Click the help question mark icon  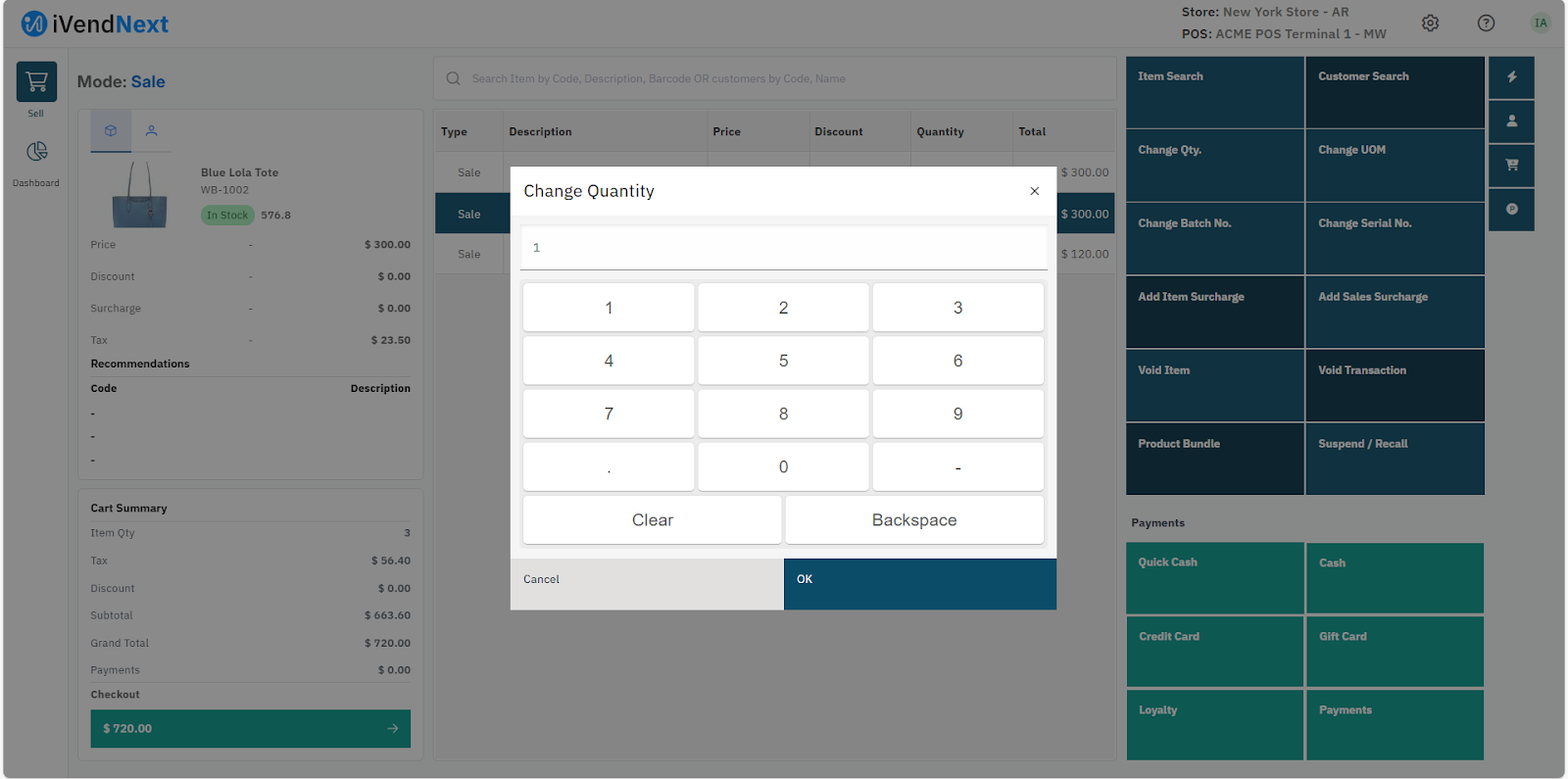(x=1486, y=24)
